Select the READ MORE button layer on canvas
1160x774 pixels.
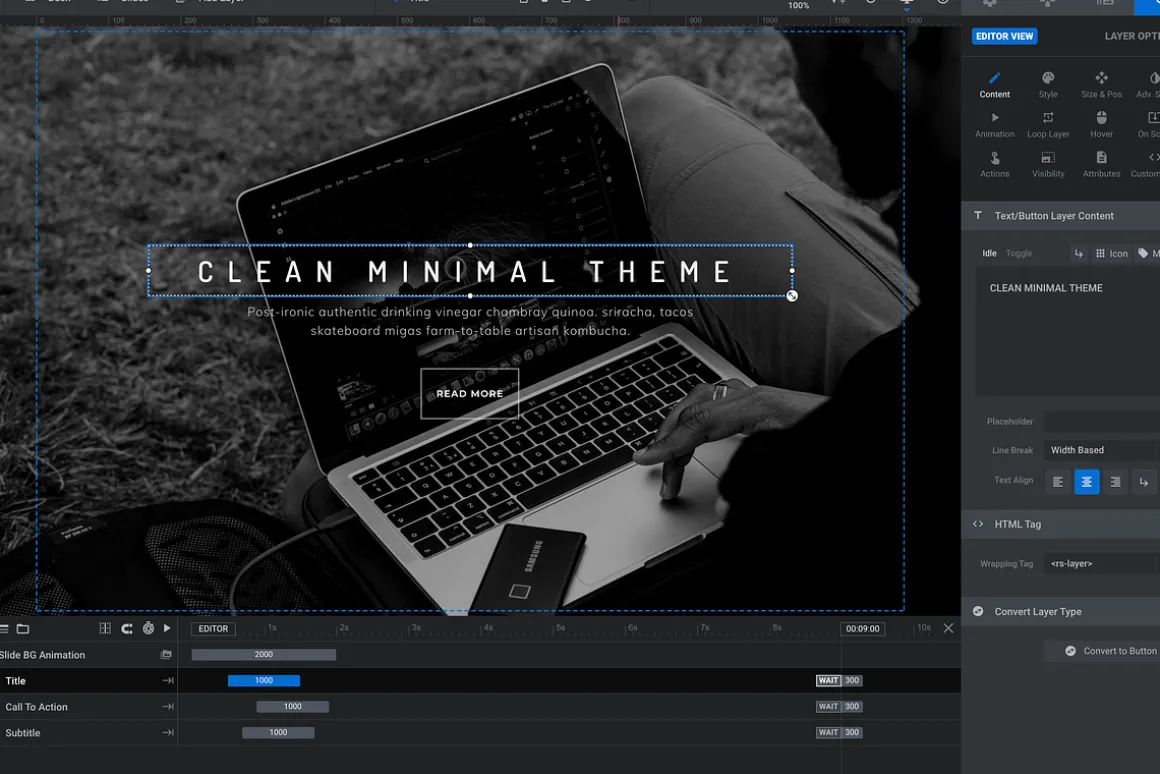(470, 394)
